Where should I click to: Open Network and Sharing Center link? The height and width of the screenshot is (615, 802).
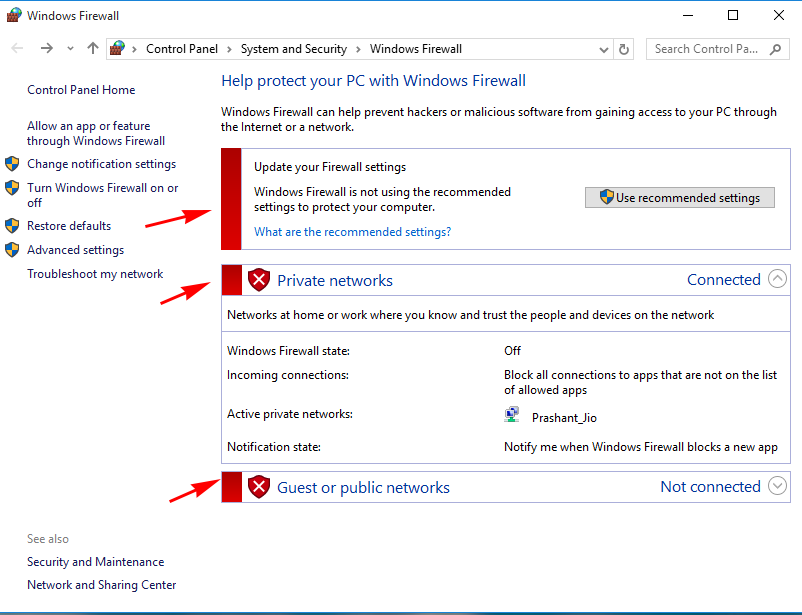coord(101,585)
